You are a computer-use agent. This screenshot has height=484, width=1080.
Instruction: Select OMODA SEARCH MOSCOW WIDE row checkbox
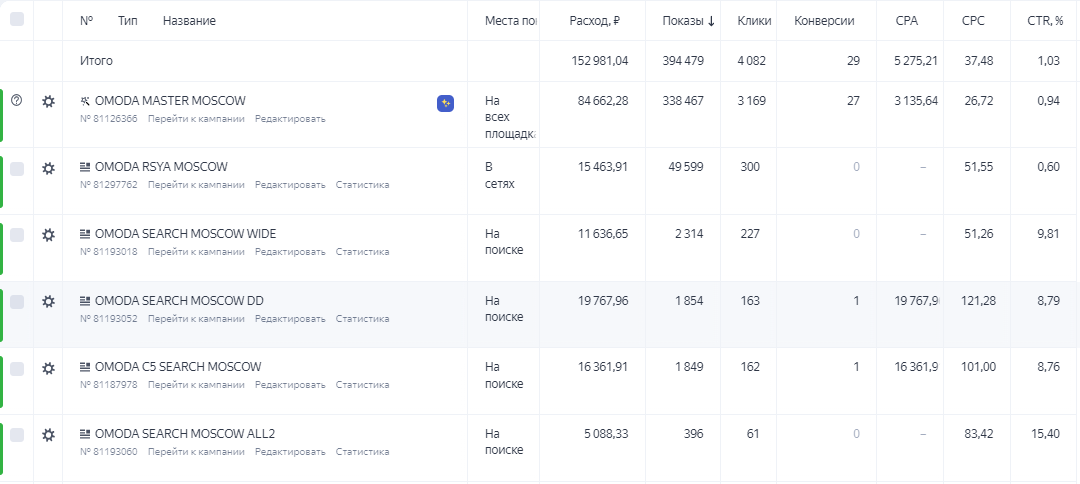(x=17, y=235)
